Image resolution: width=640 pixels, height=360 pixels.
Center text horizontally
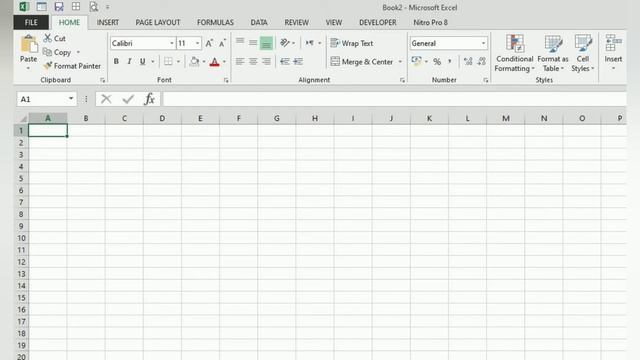pos(253,62)
